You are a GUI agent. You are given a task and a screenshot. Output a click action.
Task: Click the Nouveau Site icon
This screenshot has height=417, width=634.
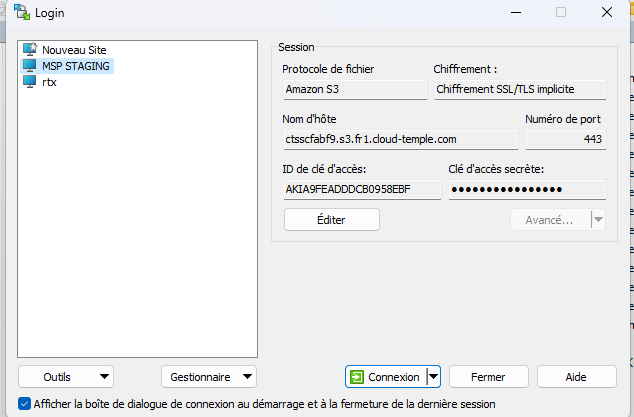(x=29, y=49)
